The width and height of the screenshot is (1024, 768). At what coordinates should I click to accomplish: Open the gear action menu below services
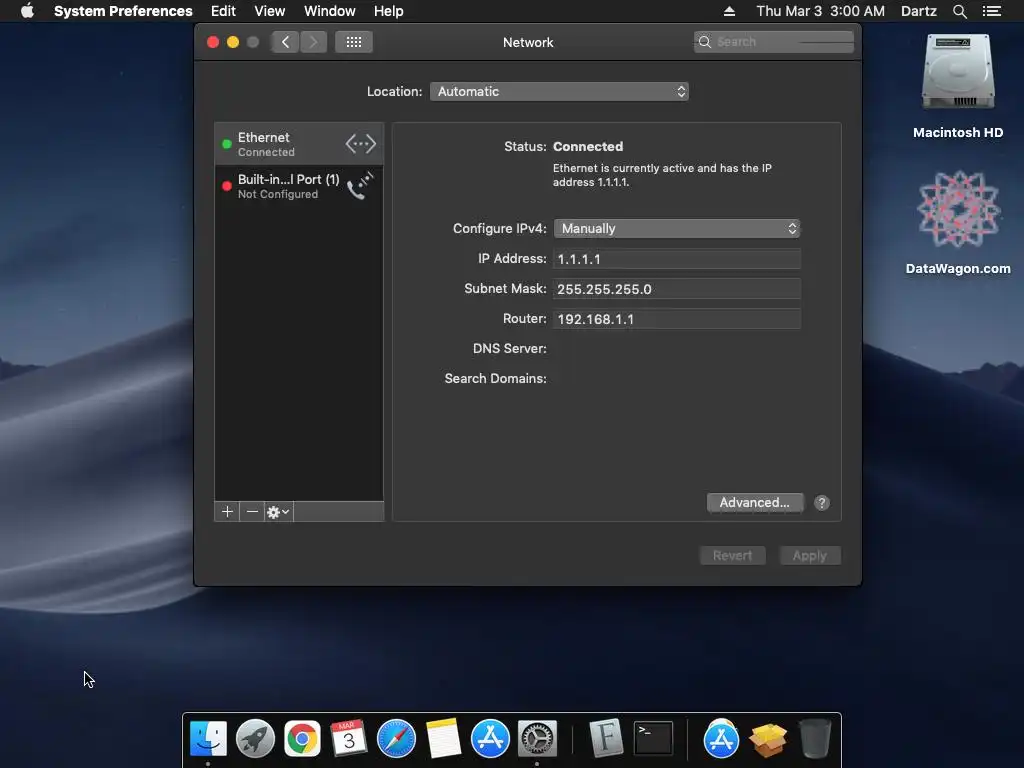[x=278, y=512]
